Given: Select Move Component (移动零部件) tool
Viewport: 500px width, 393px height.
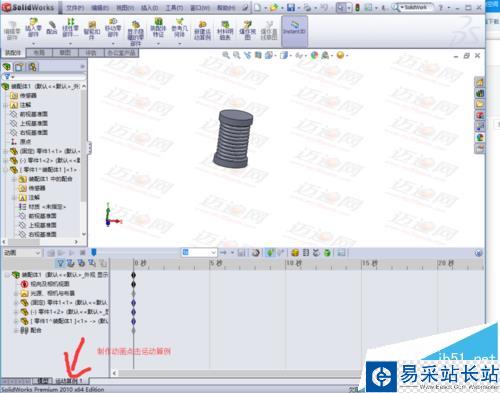Looking at the screenshot, I should (x=113, y=28).
